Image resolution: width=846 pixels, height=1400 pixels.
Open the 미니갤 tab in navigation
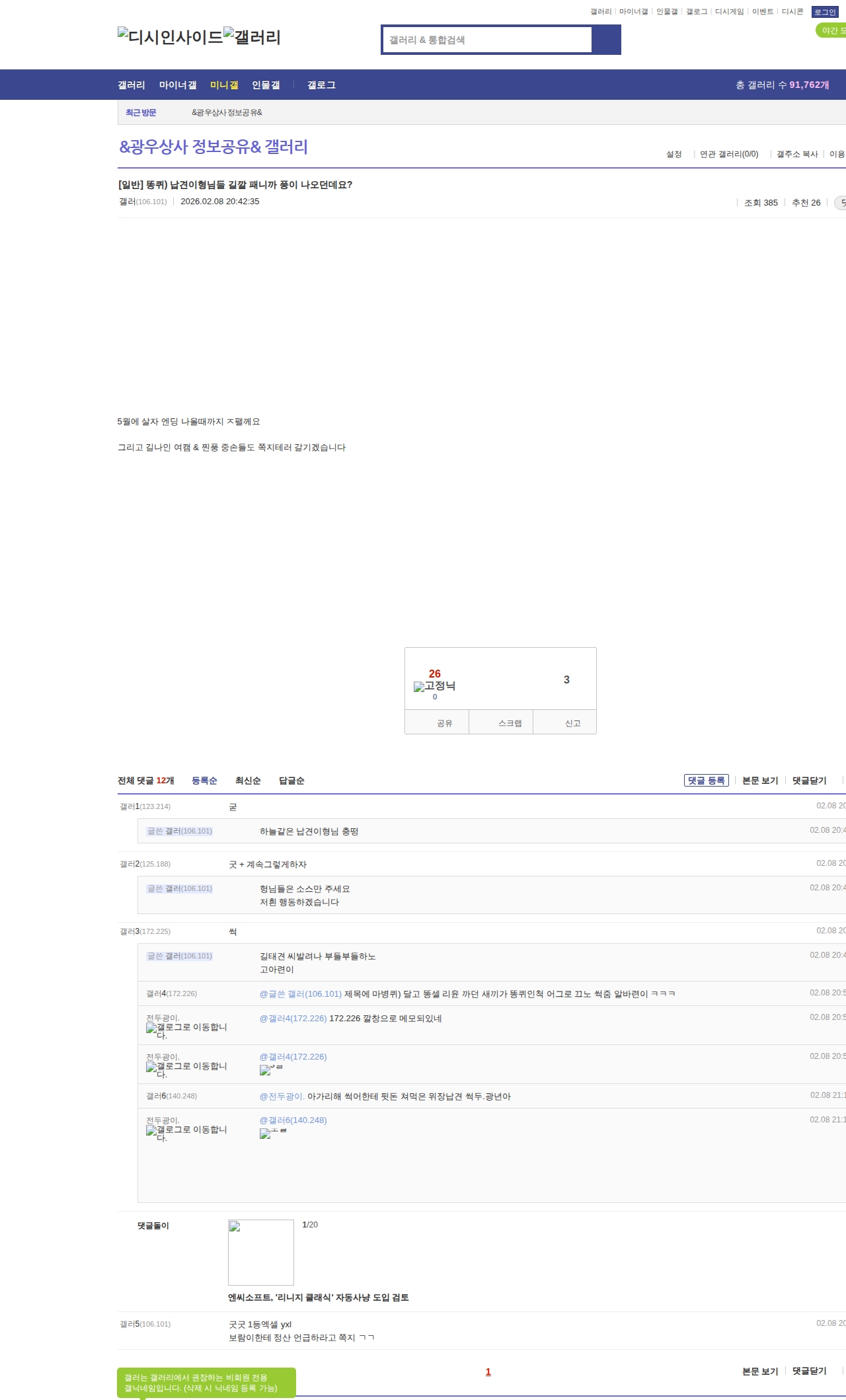224,85
